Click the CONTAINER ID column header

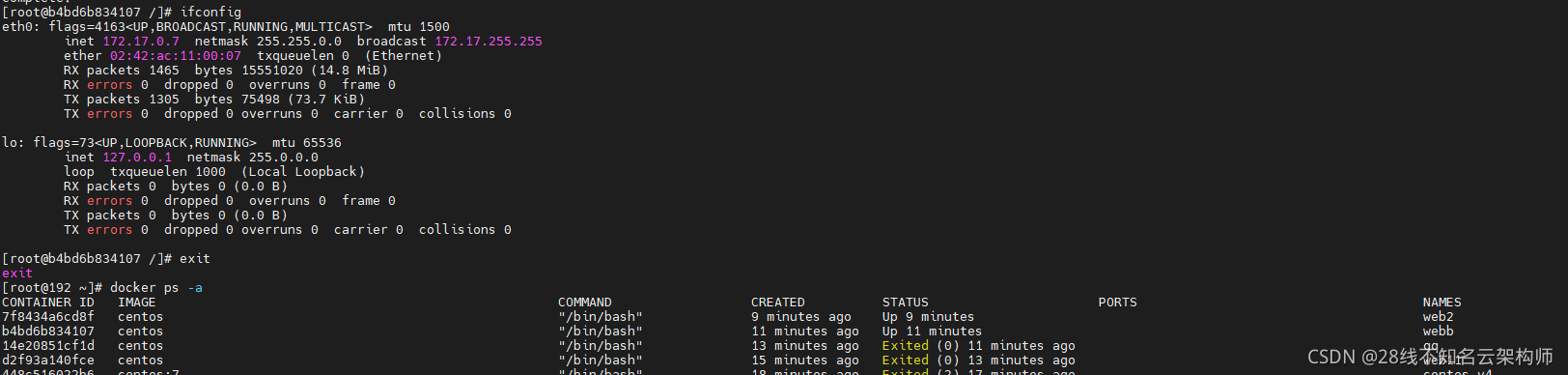48,303
